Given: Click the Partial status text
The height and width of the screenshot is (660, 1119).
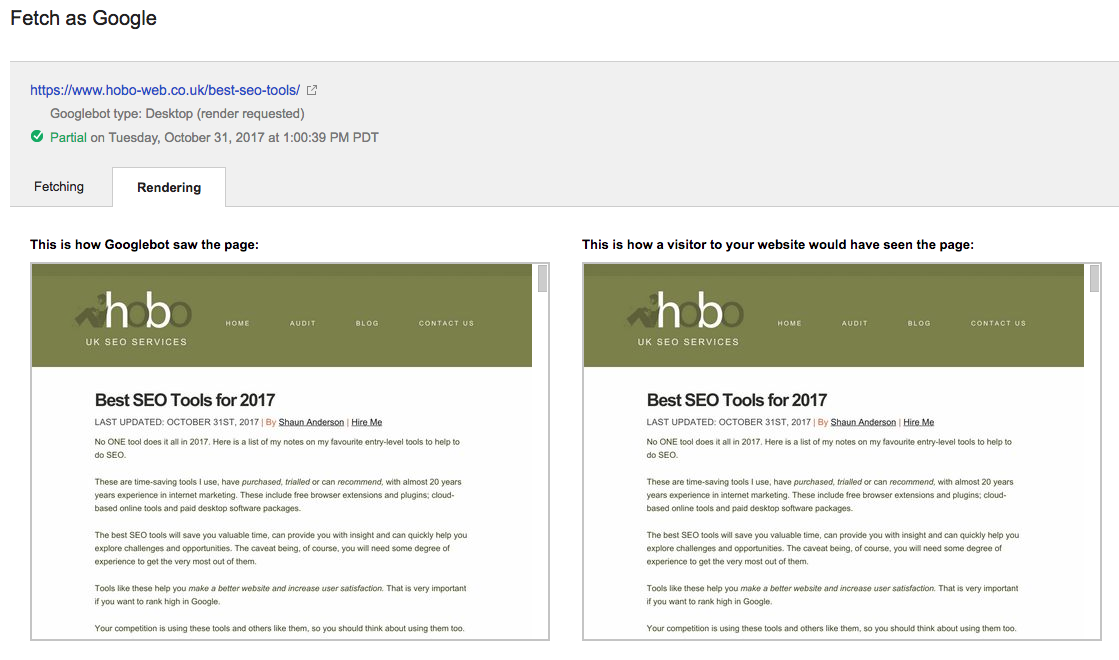Looking at the screenshot, I should coord(69,137).
